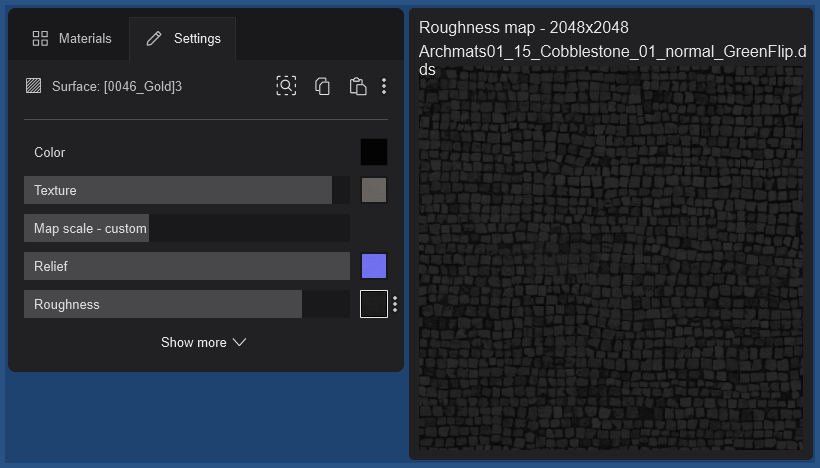The image size is (820, 468).
Task: Open the Settings tab
Action: (183, 38)
